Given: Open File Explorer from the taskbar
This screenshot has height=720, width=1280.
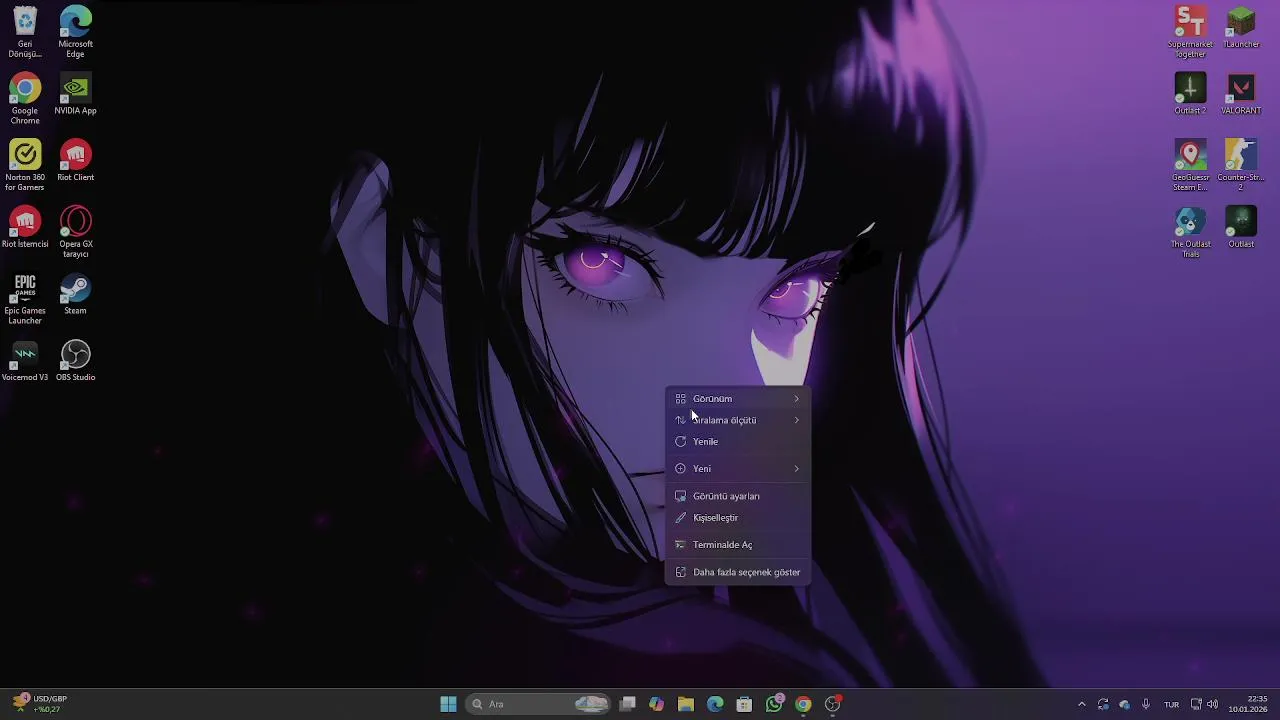Looking at the screenshot, I should 685,704.
